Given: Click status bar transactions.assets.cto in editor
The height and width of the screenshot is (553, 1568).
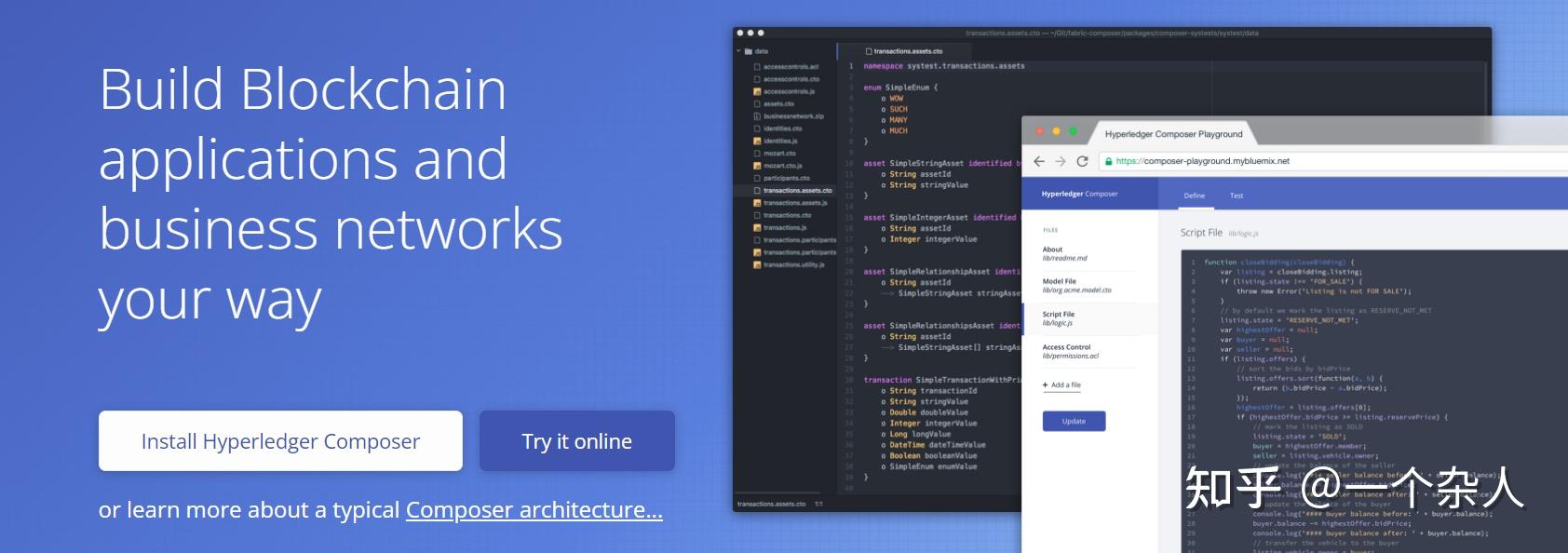Looking at the screenshot, I should [771, 504].
